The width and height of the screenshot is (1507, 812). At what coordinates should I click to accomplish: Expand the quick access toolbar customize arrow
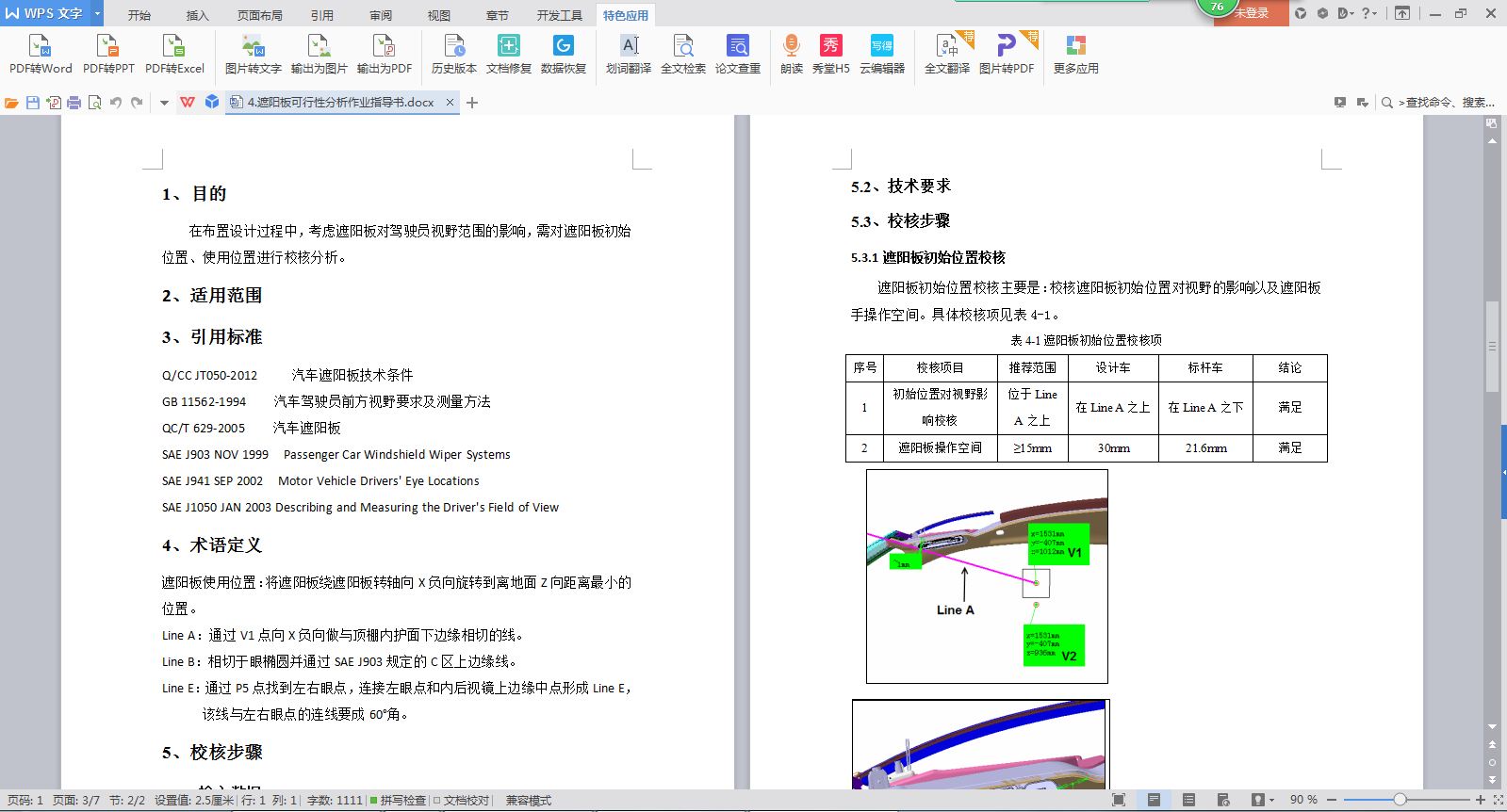point(164,103)
